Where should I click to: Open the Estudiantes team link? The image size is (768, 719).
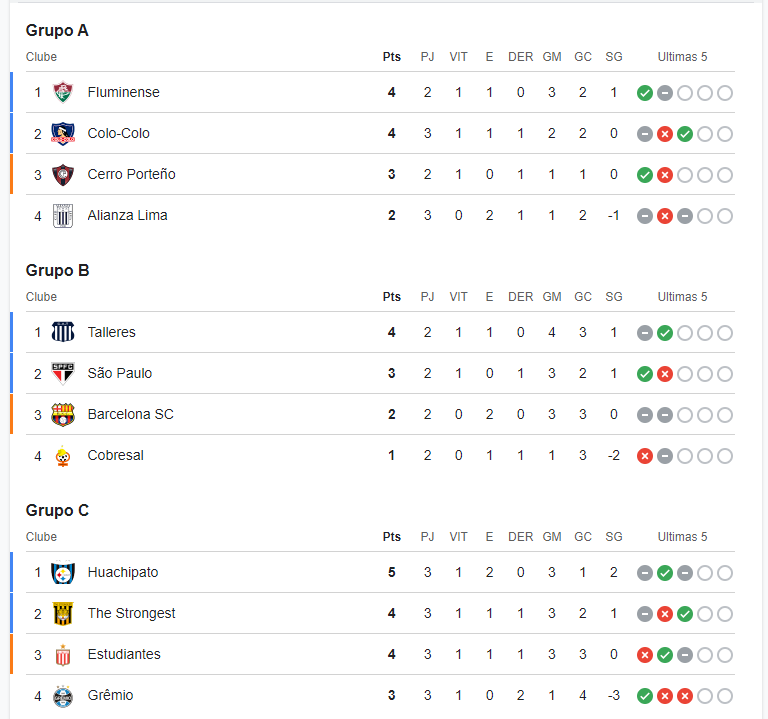(x=124, y=654)
